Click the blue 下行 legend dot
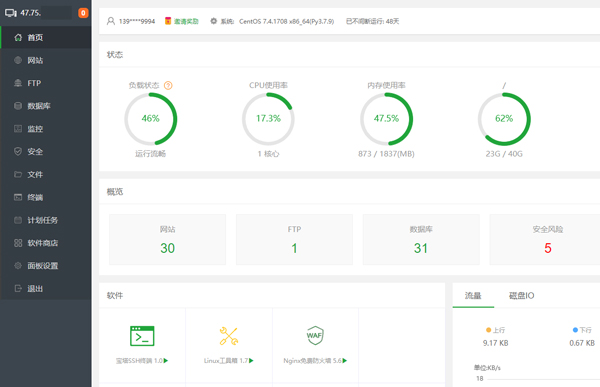The image size is (600, 387). click(x=575, y=330)
